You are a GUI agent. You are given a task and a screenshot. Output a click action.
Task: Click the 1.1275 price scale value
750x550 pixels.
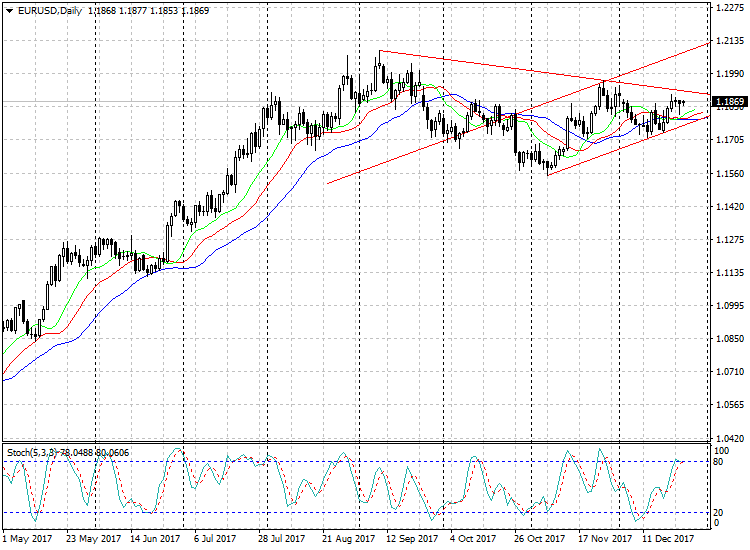730,240
